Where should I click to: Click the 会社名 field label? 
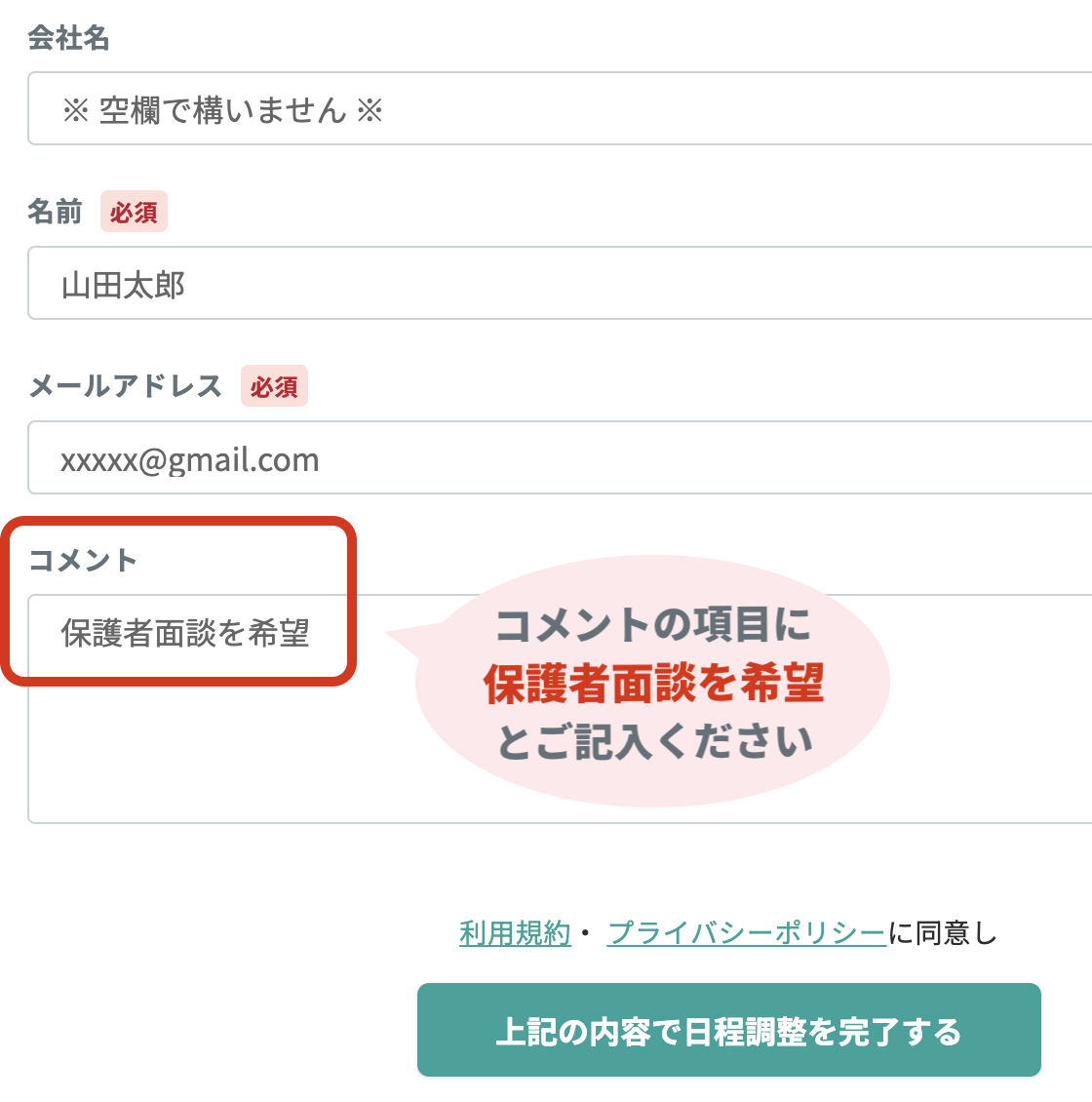tap(68, 39)
